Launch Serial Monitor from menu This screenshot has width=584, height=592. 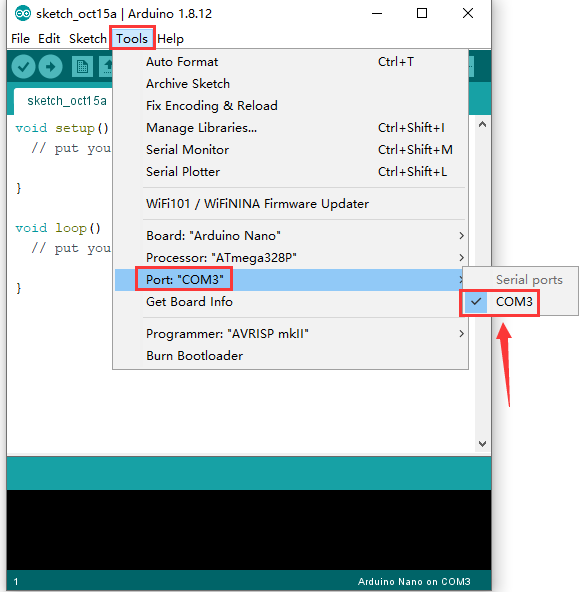(x=290, y=150)
